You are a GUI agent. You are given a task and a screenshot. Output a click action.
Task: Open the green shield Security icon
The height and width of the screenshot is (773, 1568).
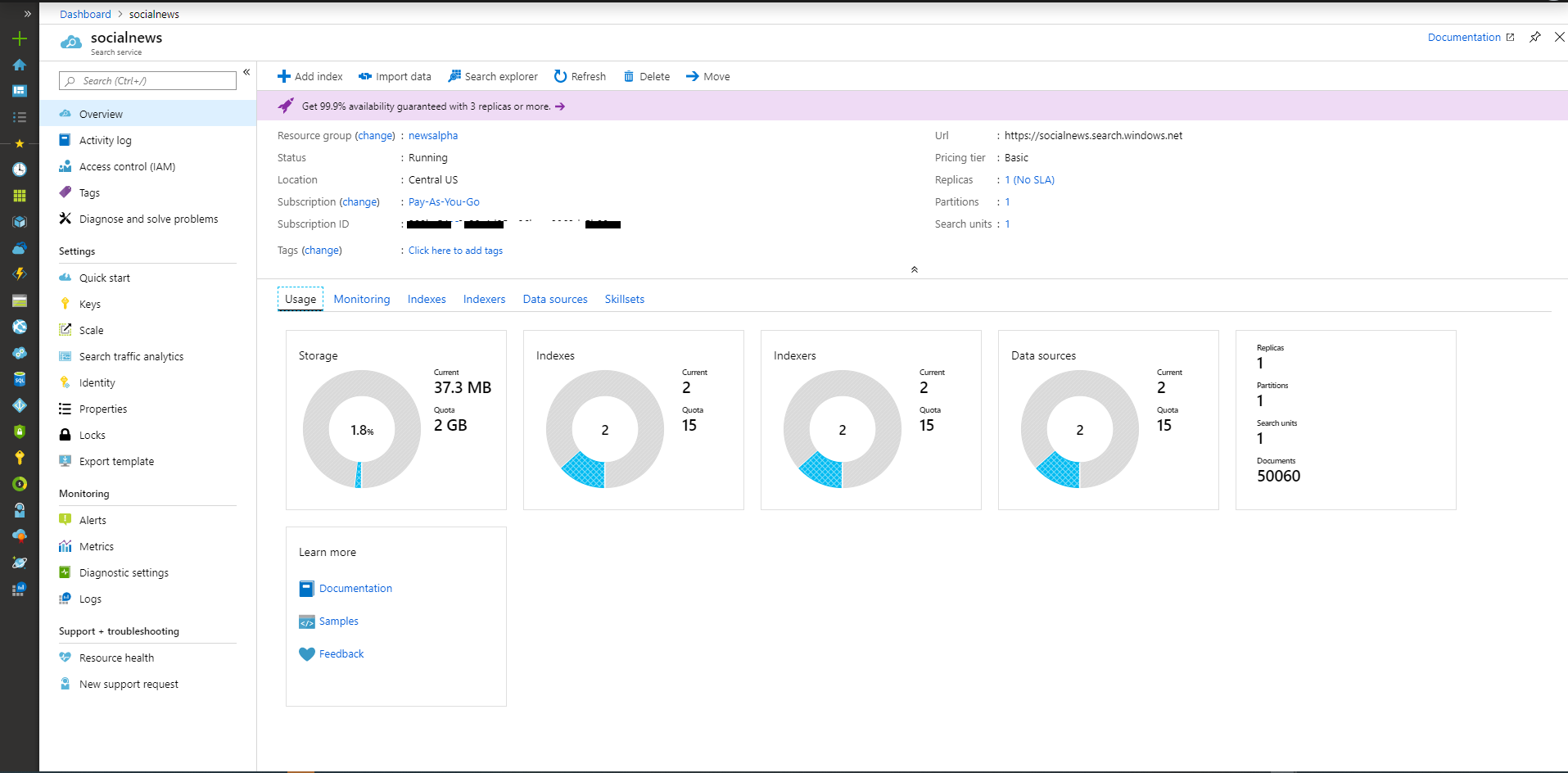tap(20, 432)
